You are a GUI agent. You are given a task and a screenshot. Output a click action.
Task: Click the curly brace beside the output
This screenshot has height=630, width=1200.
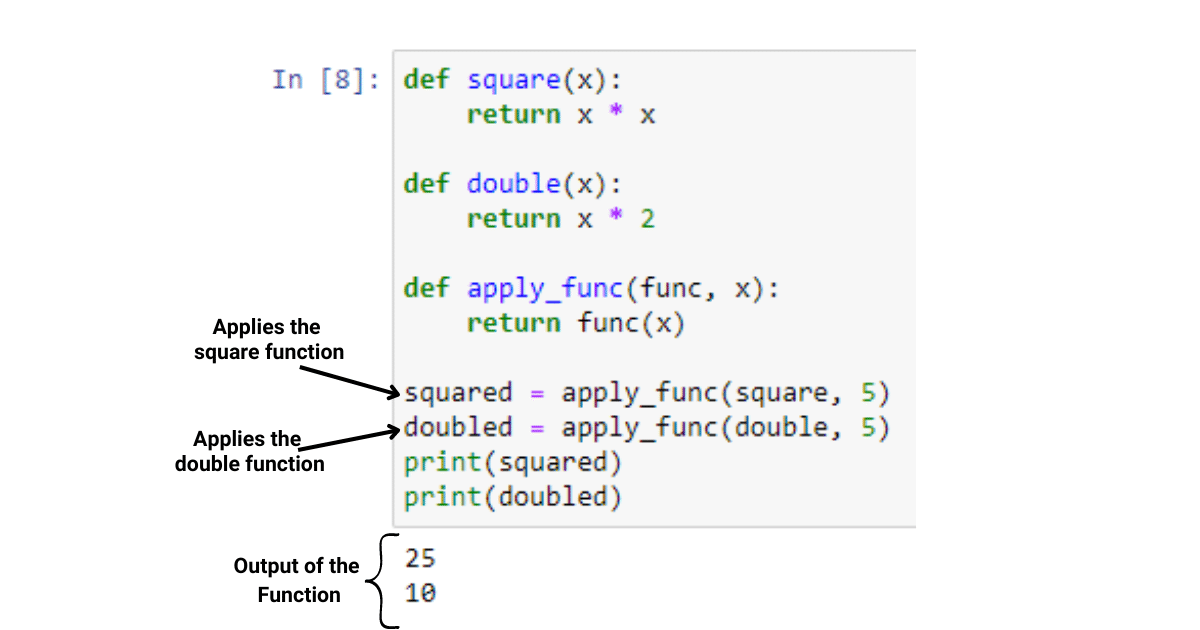tap(380, 581)
